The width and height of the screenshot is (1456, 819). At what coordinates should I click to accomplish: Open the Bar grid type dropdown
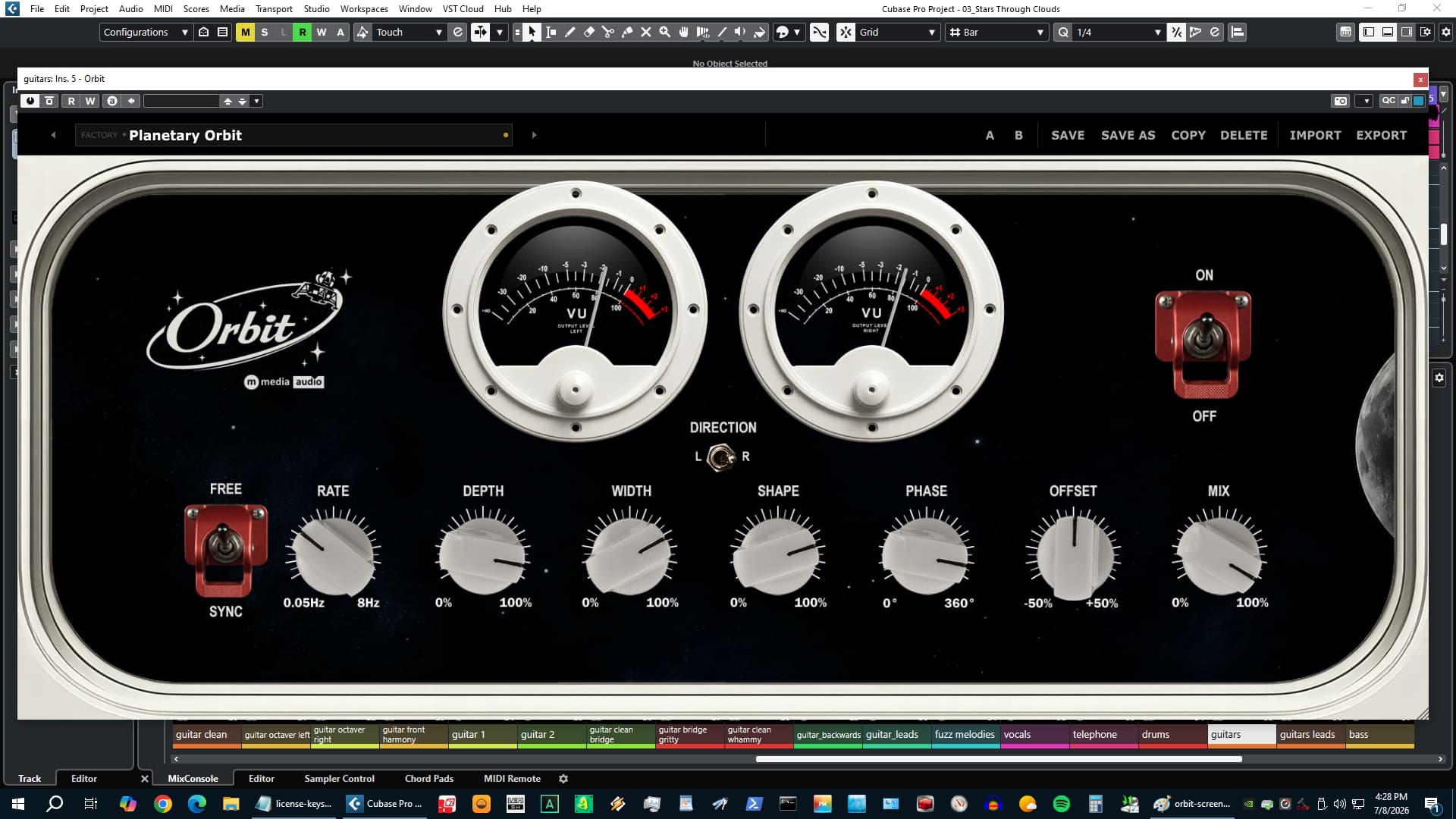click(x=997, y=32)
